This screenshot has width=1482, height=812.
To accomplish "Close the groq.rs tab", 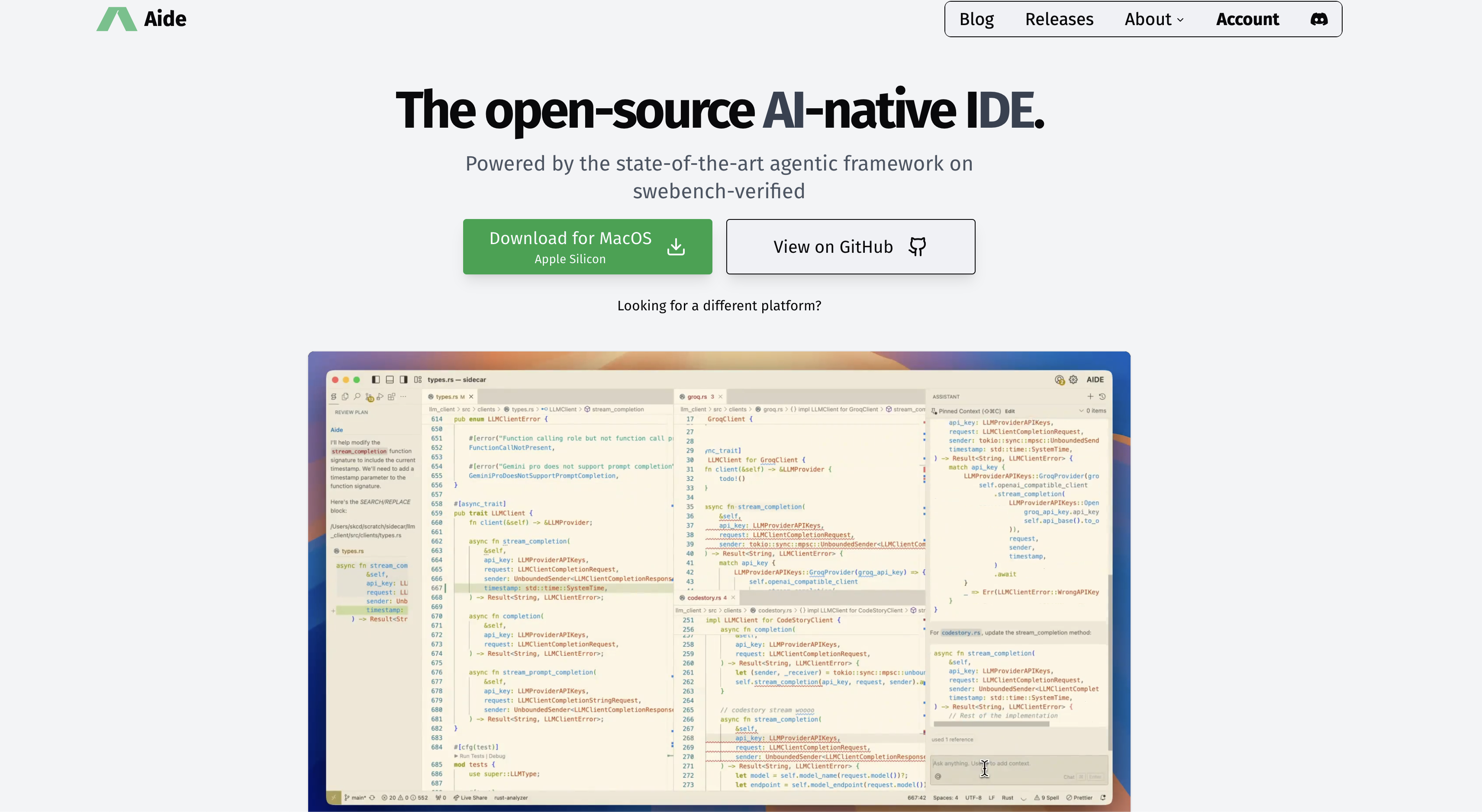I will coord(720,396).
